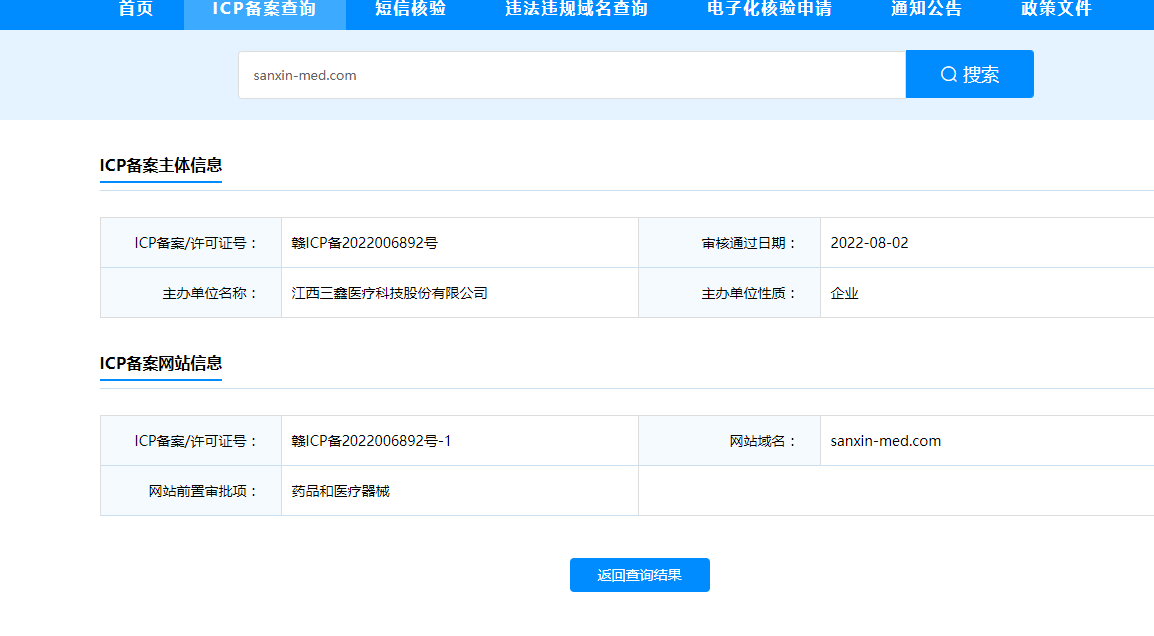Click the 网站域名 label cell
The image size is (1154, 636).
pyautogui.click(x=729, y=441)
